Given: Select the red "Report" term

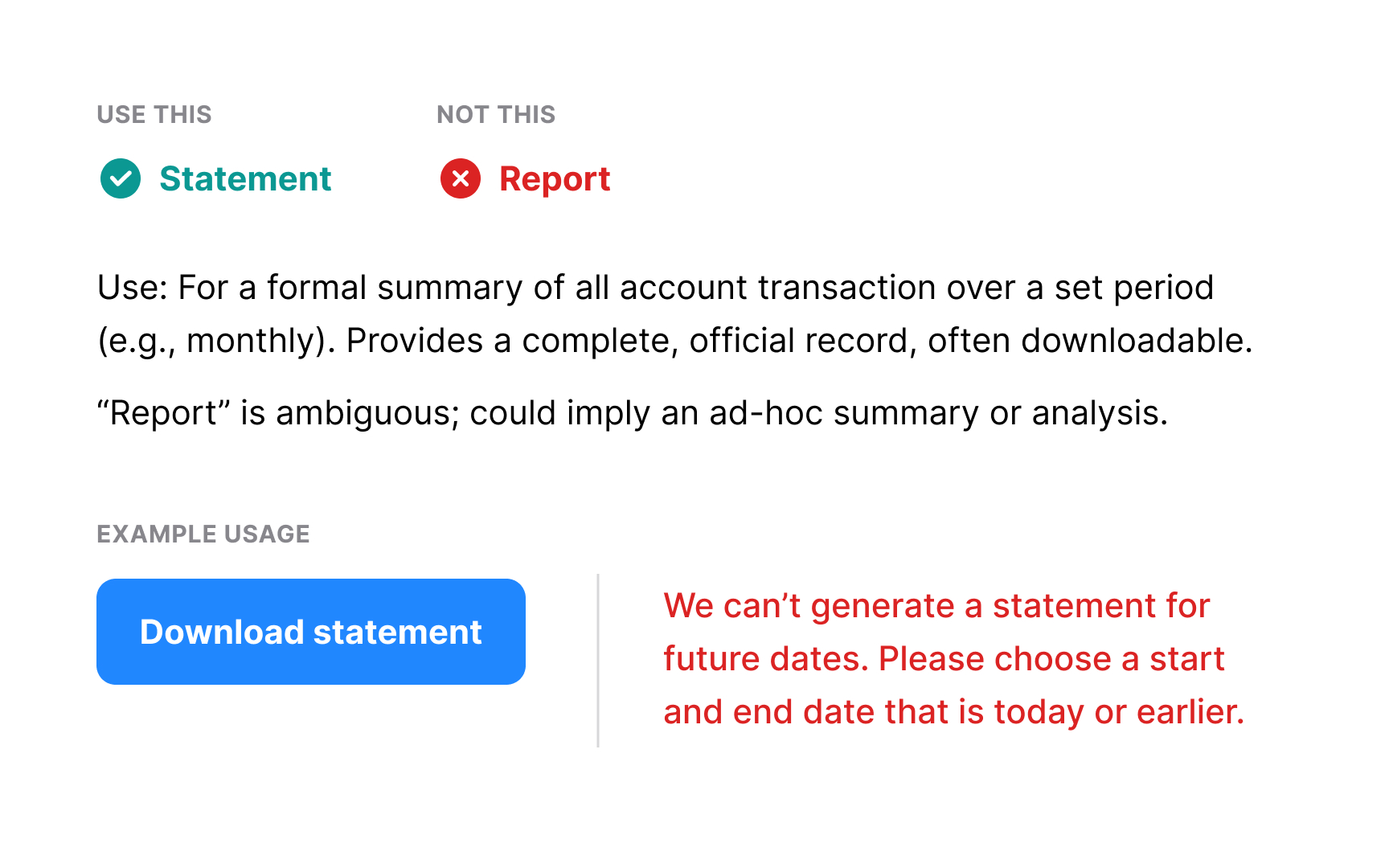Looking at the screenshot, I should 555,178.
